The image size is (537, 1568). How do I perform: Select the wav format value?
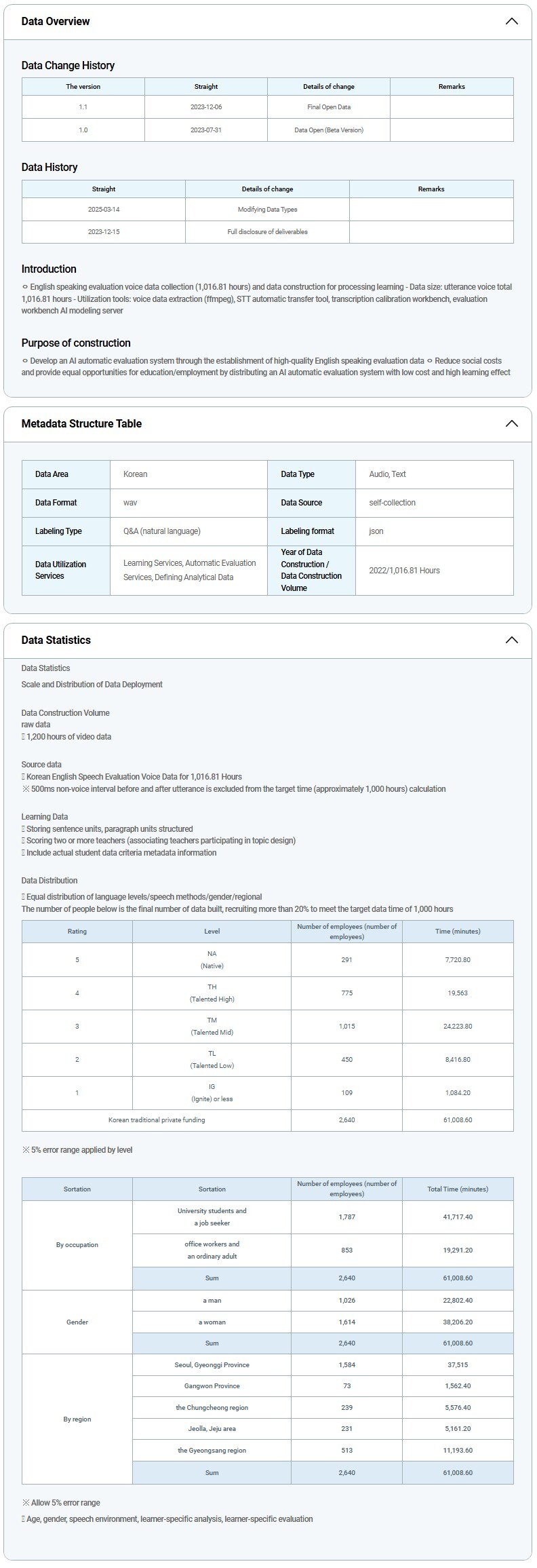pyautogui.click(x=130, y=503)
